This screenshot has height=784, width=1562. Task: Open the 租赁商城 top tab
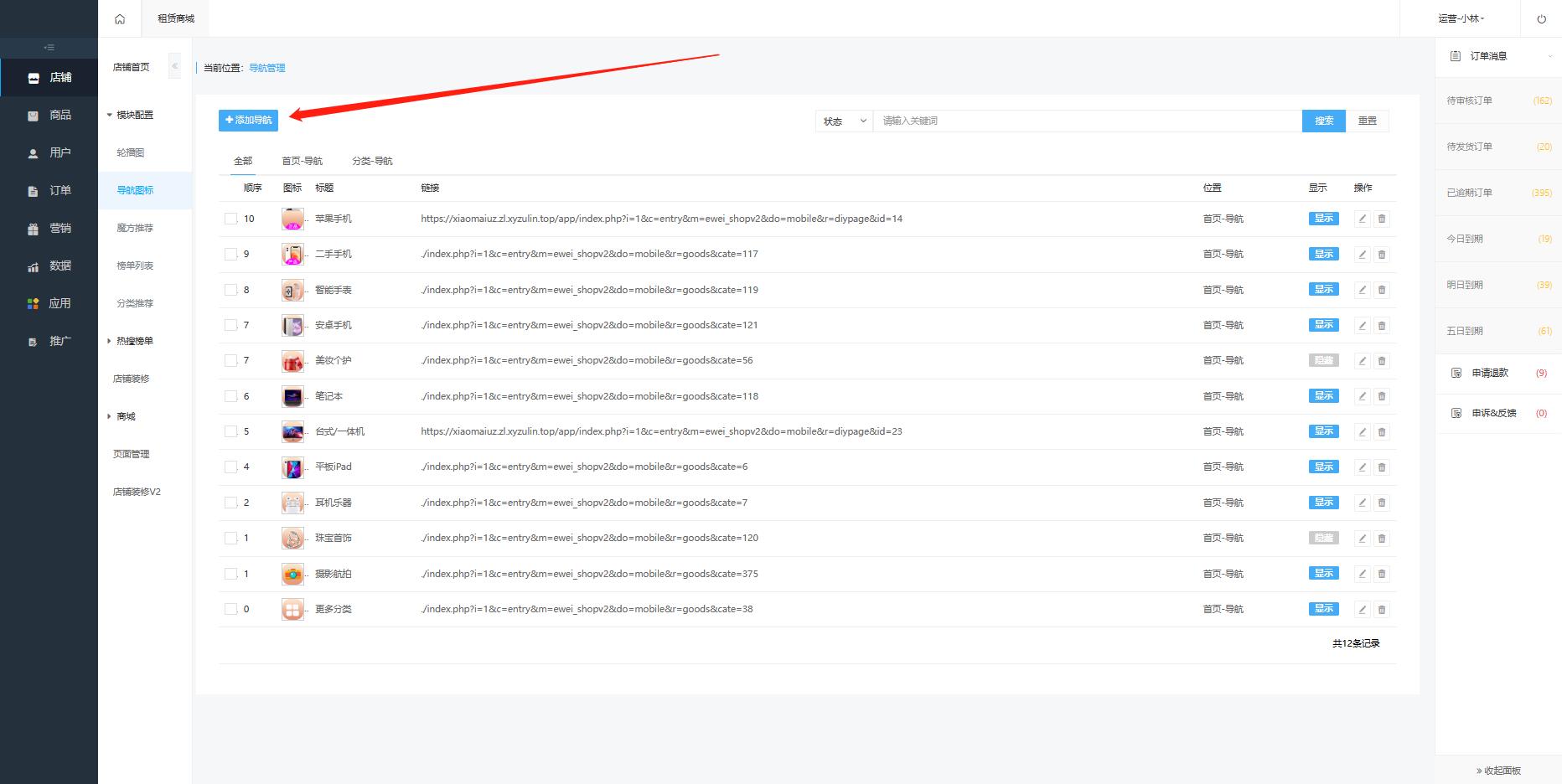tap(176, 18)
